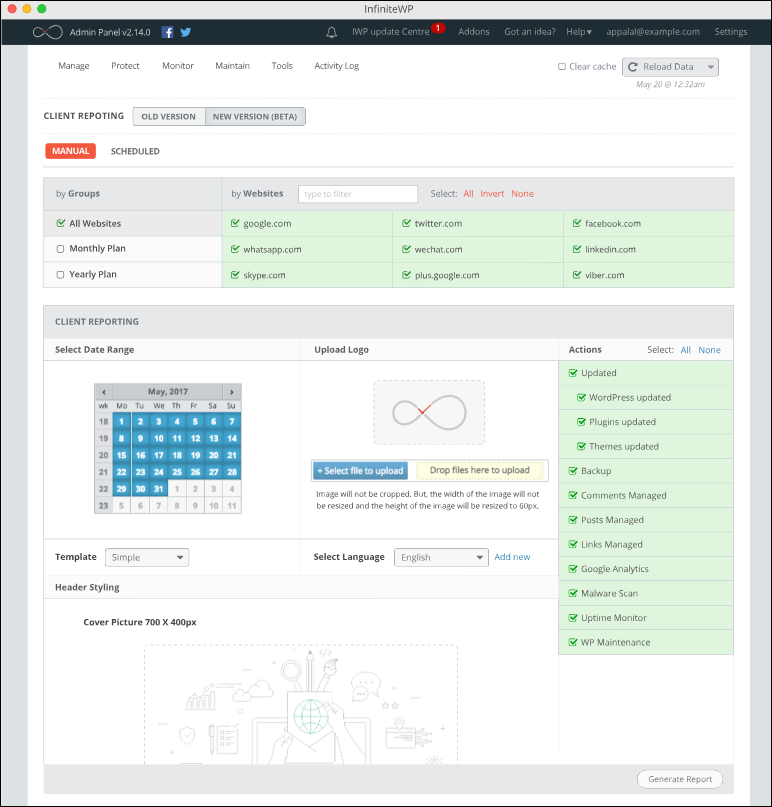
Task: Expand the Reload Data dropdown arrow
Action: pyautogui.click(x=709, y=67)
